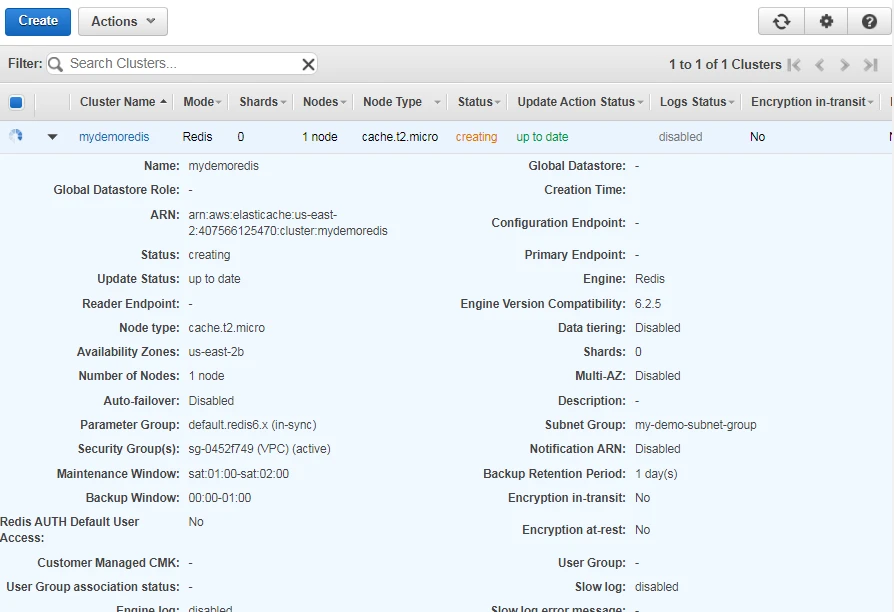Collapse the mydemoredis details row

pyautogui.click(x=52, y=137)
